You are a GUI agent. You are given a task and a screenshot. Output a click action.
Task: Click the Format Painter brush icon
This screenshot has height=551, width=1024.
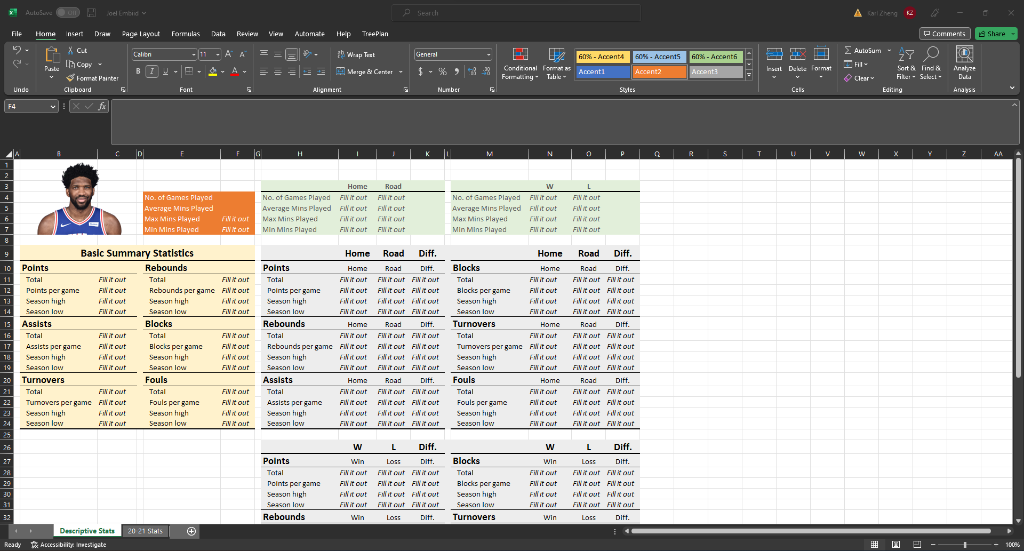click(x=72, y=77)
